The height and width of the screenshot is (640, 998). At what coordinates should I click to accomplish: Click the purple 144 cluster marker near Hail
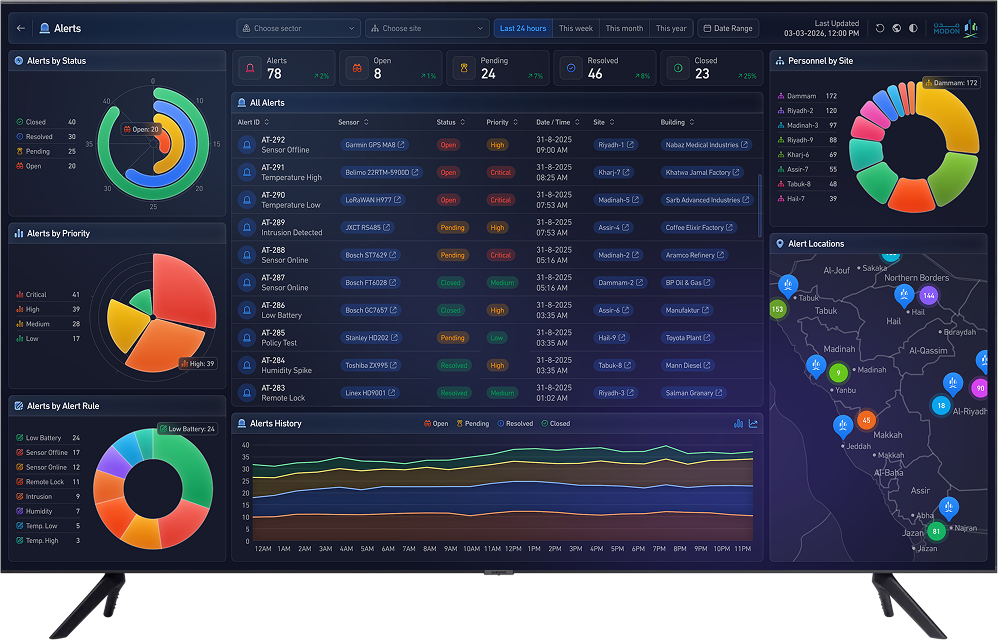[x=929, y=295]
